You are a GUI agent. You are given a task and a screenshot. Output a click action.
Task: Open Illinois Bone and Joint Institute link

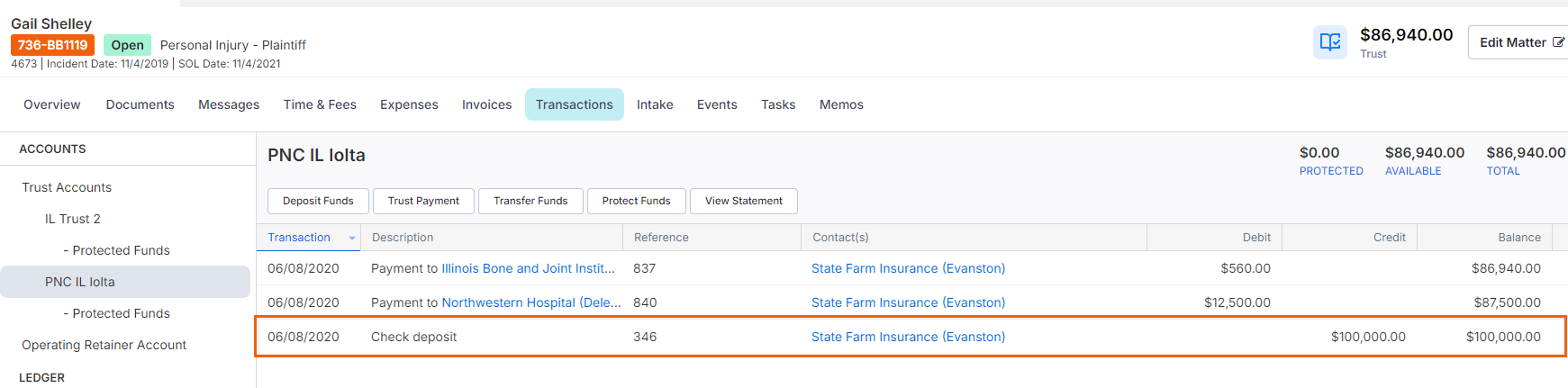coord(528,268)
